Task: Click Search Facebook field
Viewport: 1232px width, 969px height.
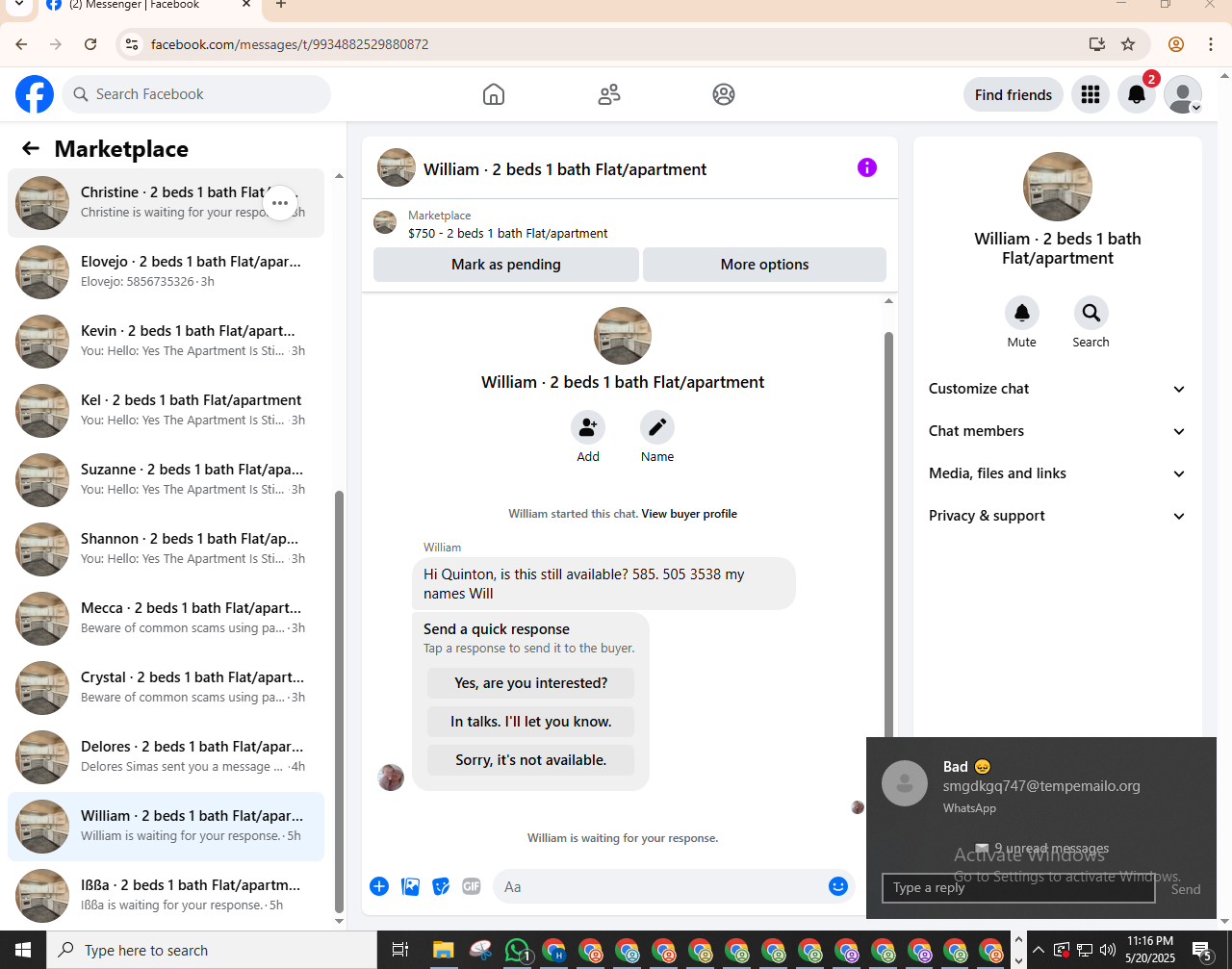Action: (x=196, y=94)
